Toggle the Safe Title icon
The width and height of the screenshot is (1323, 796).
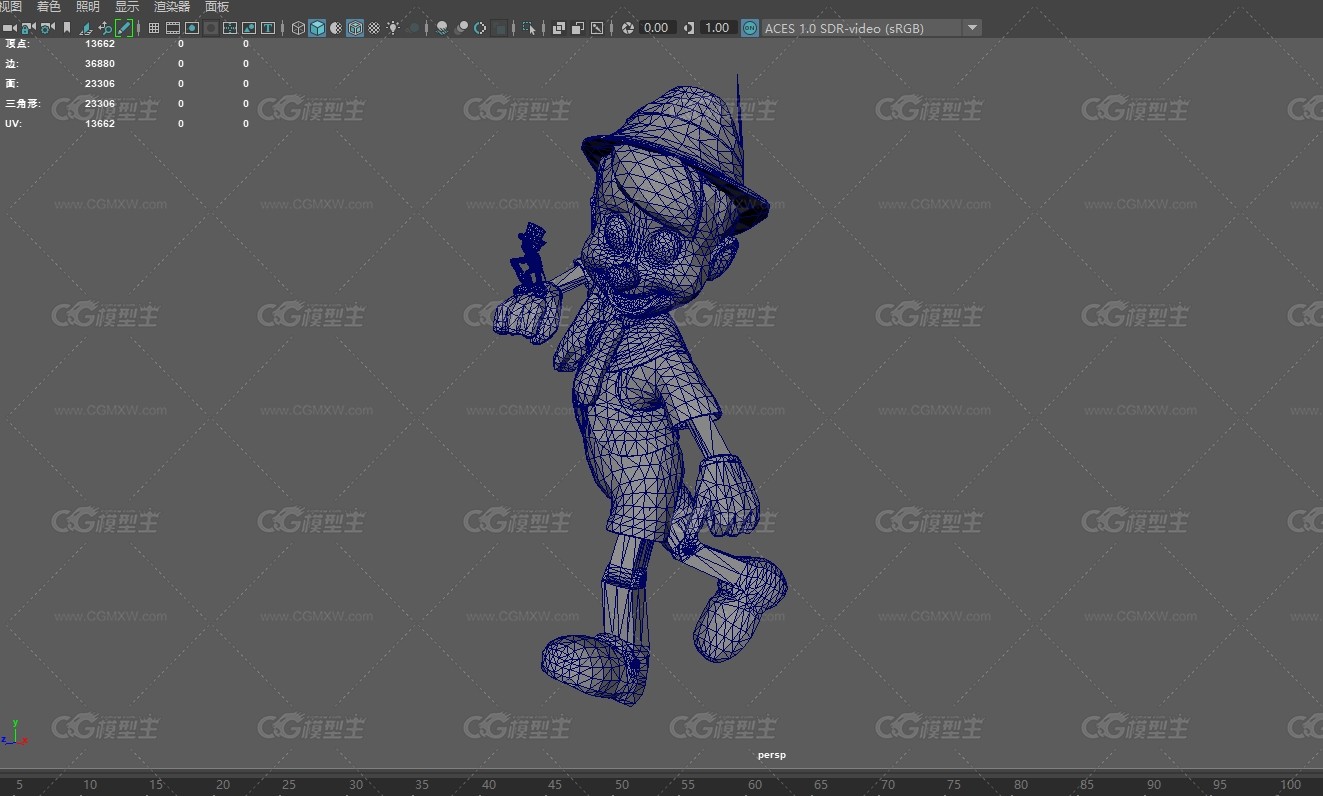(268, 28)
